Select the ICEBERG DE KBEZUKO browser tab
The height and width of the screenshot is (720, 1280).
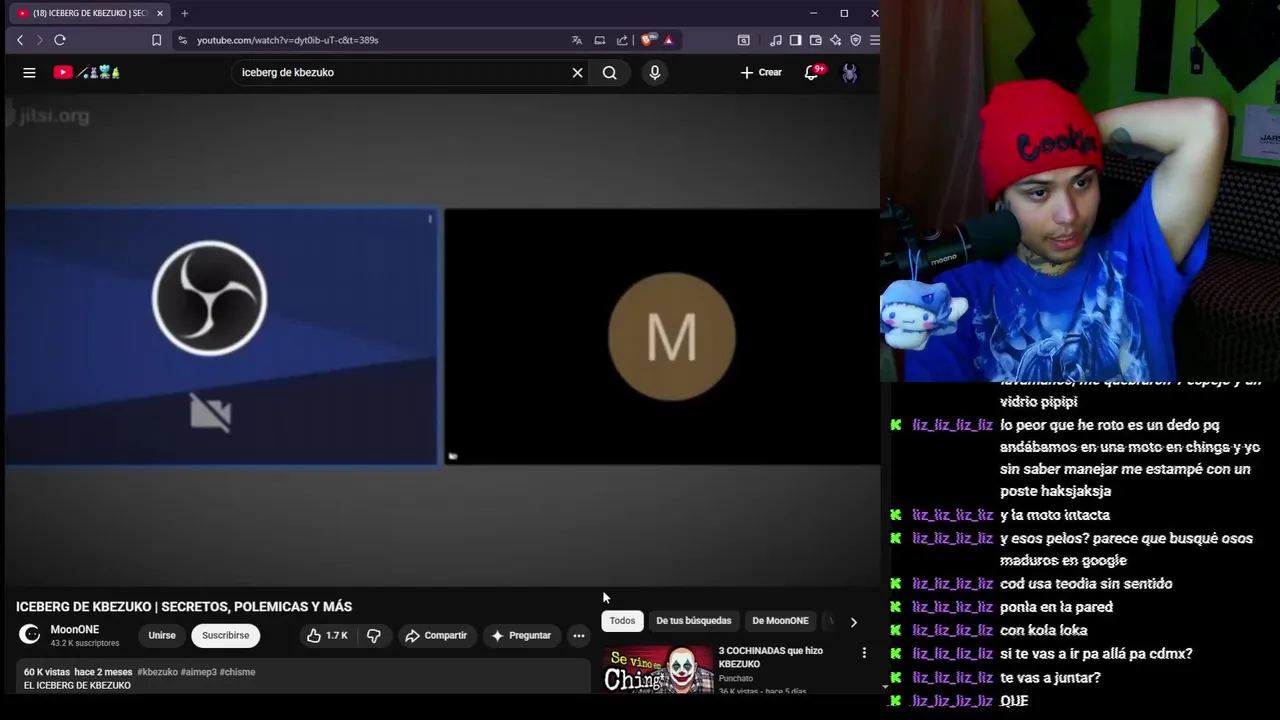tap(90, 13)
